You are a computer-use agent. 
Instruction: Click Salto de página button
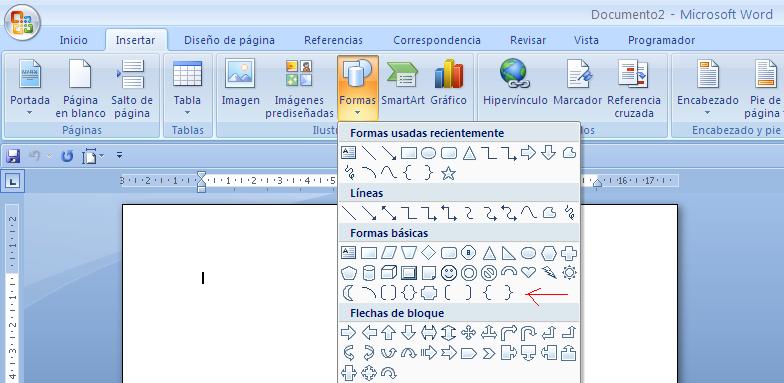pyautogui.click(x=132, y=88)
